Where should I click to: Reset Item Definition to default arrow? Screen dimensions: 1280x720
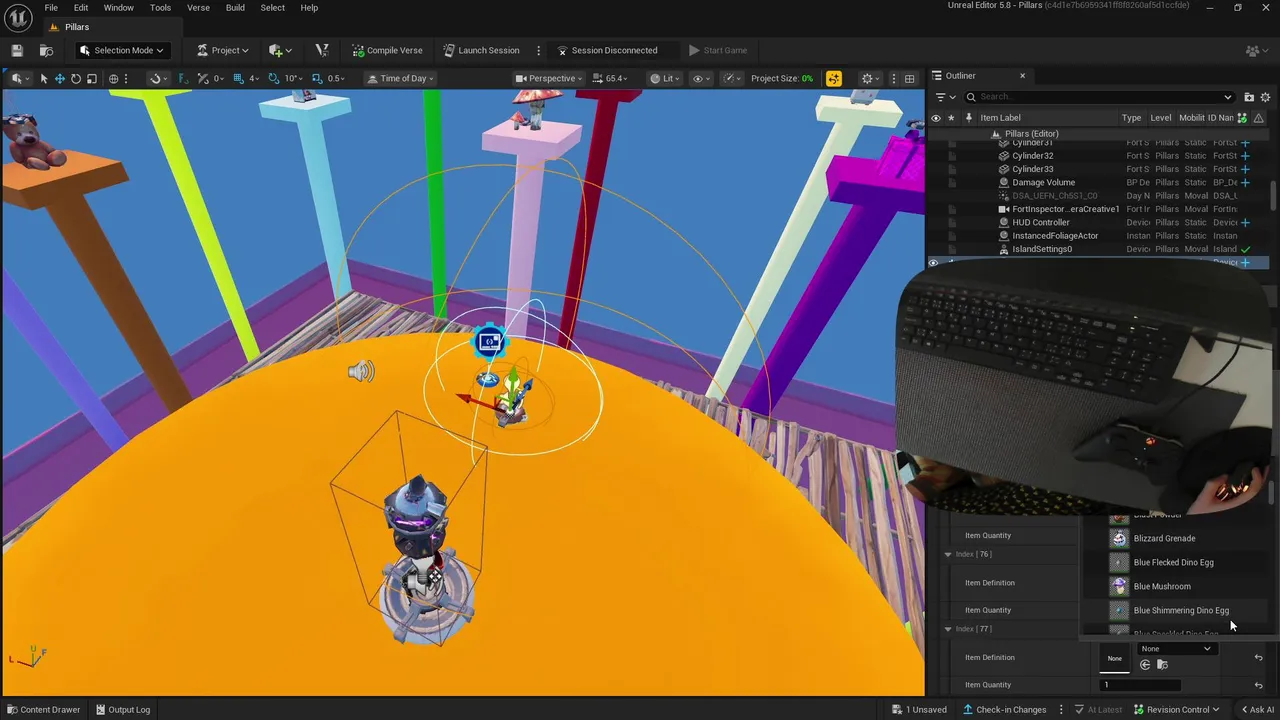(x=1258, y=657)
